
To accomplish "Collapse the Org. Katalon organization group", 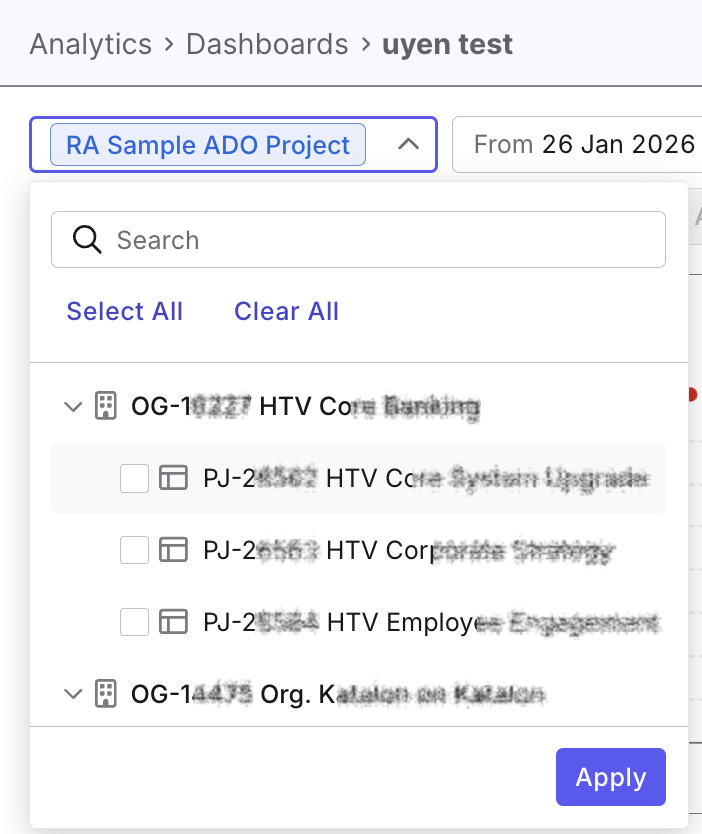I will click(71, 694).
